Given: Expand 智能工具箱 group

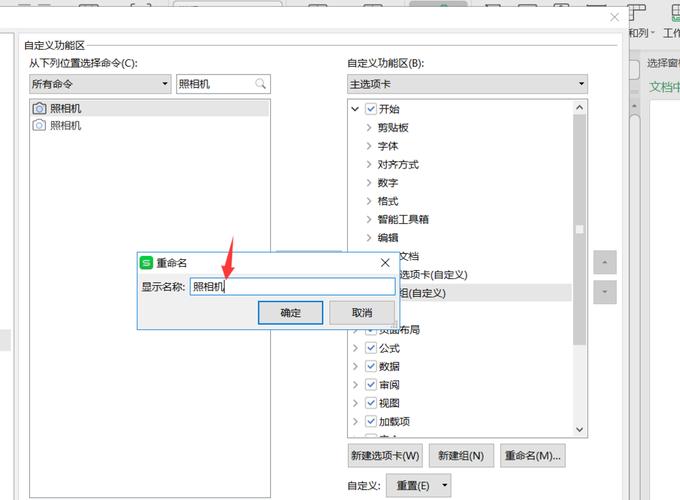Looking at the screenshot, I should pos(369,219).
